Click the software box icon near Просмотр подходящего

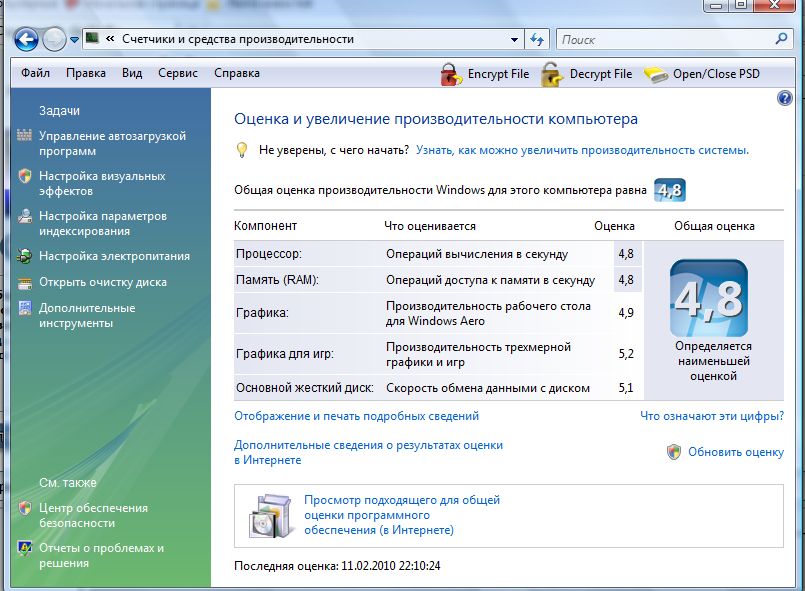(270, 516)
